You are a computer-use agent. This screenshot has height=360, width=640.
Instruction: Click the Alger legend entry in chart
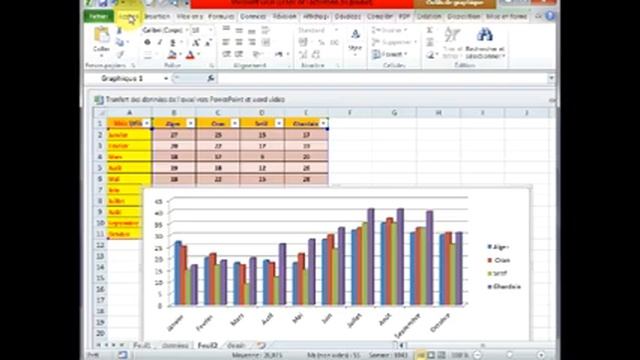click(x=498, y=247)
